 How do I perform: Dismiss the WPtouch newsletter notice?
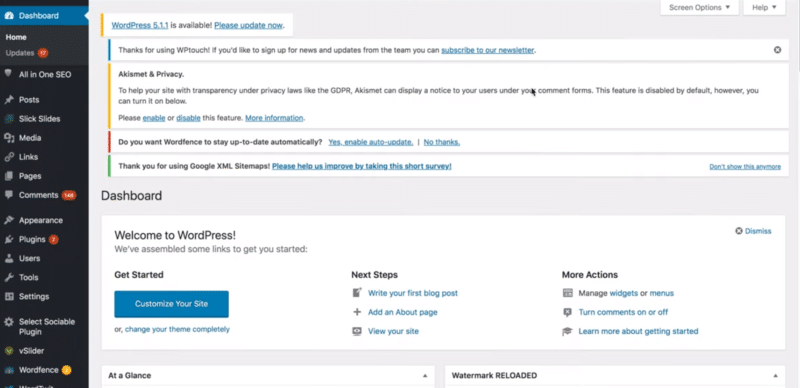click(x=777, y=50)
